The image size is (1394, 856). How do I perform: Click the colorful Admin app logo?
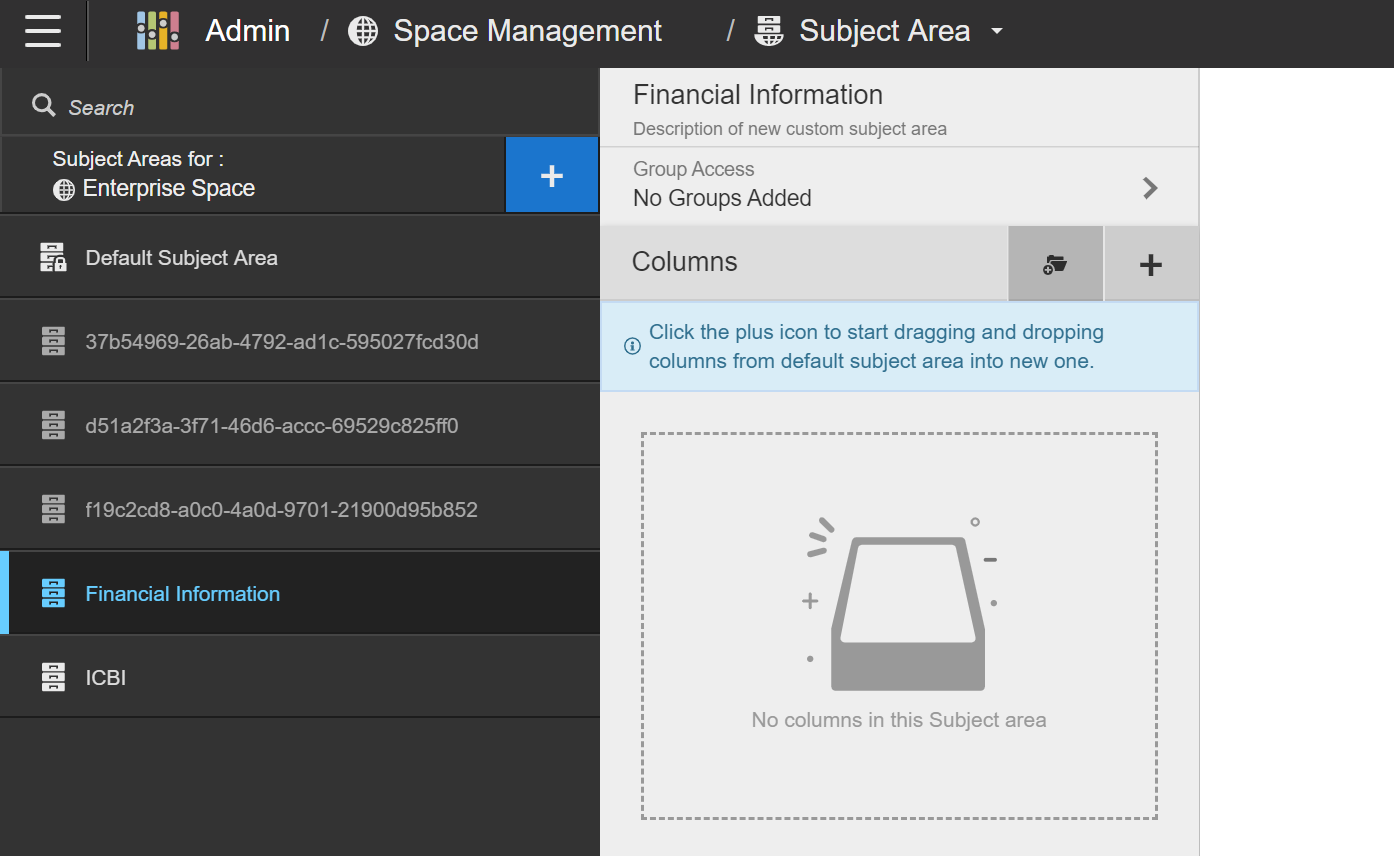[158, 31]
